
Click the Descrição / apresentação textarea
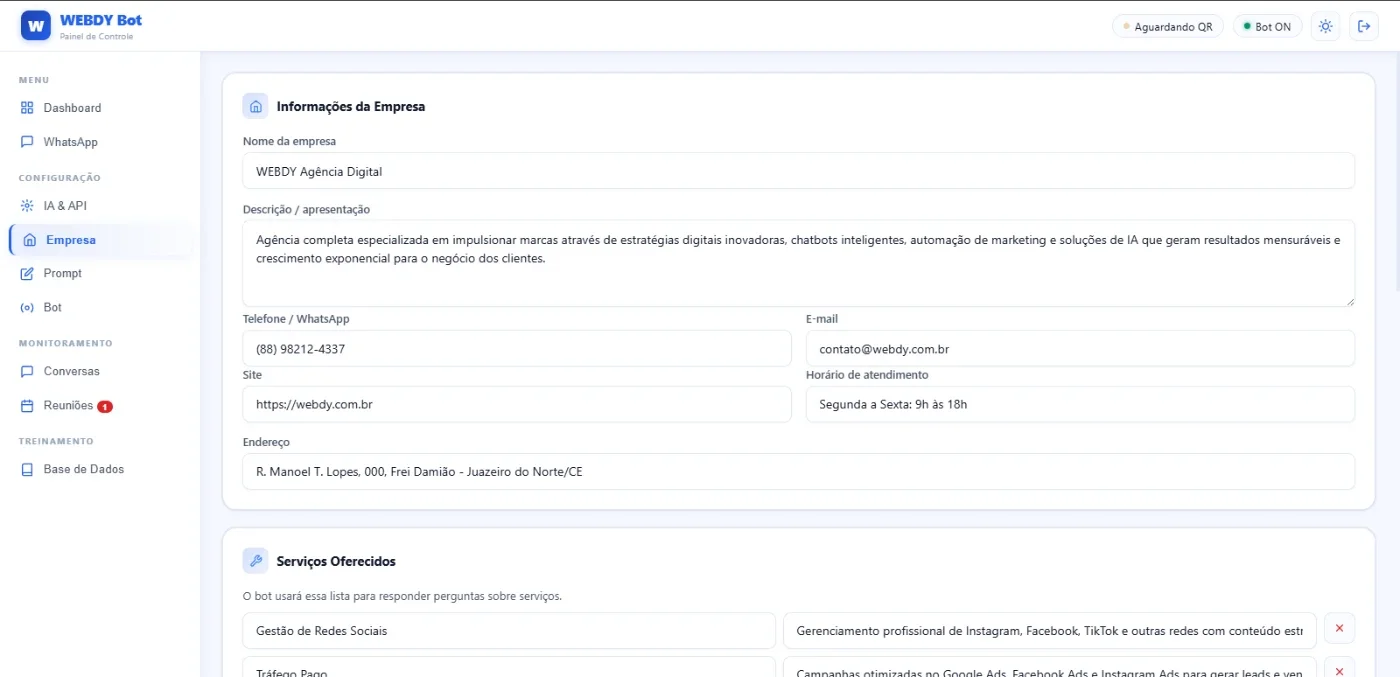pos(798,263)
